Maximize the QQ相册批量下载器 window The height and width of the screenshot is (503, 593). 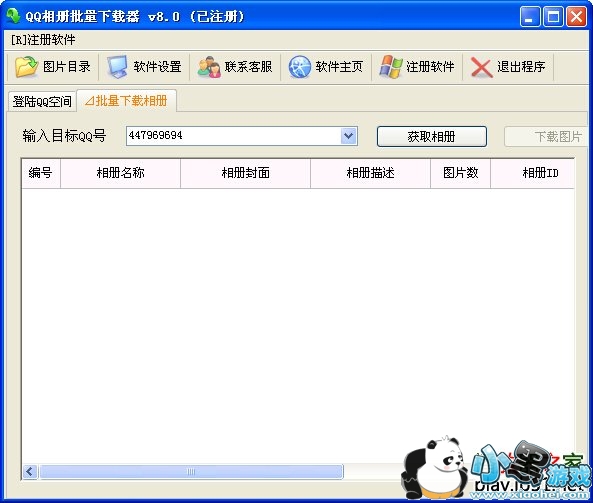pyautogui.click(x=553, y=17)
